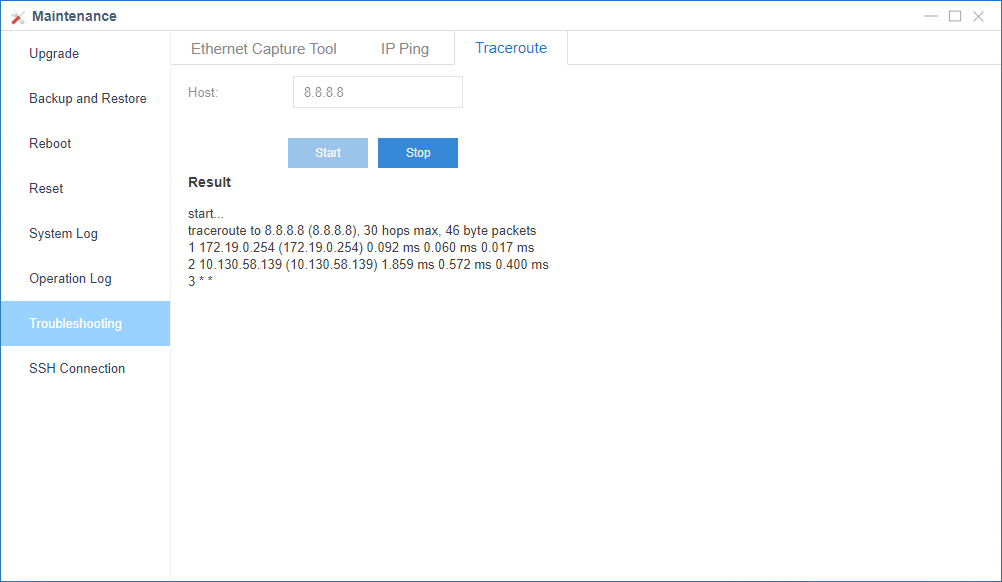Click the 172.19.0.254 hop result line
The image size is (1002, 582).
tap(361, 248)
